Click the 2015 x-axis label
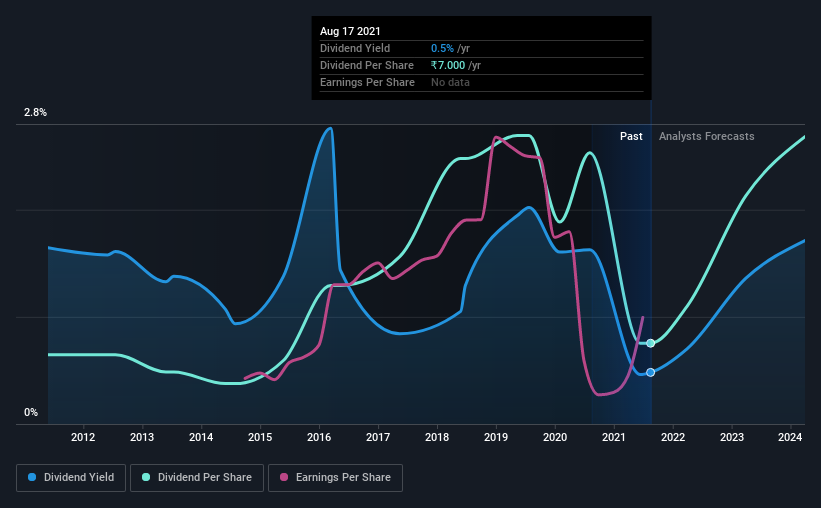This screenshot has height=508, width=821. click(x=260, y=437)
